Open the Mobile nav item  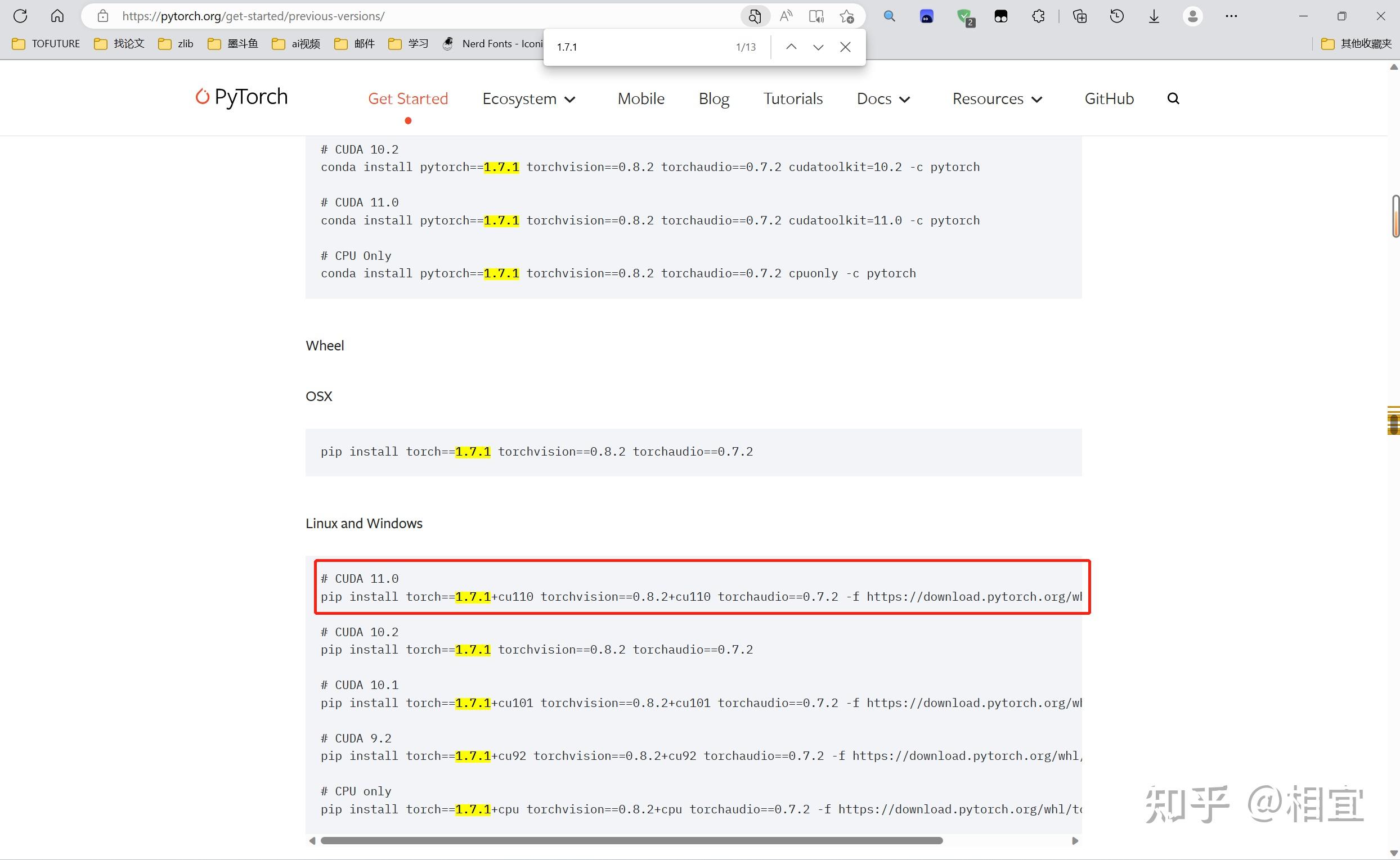[x=641, y=99]
